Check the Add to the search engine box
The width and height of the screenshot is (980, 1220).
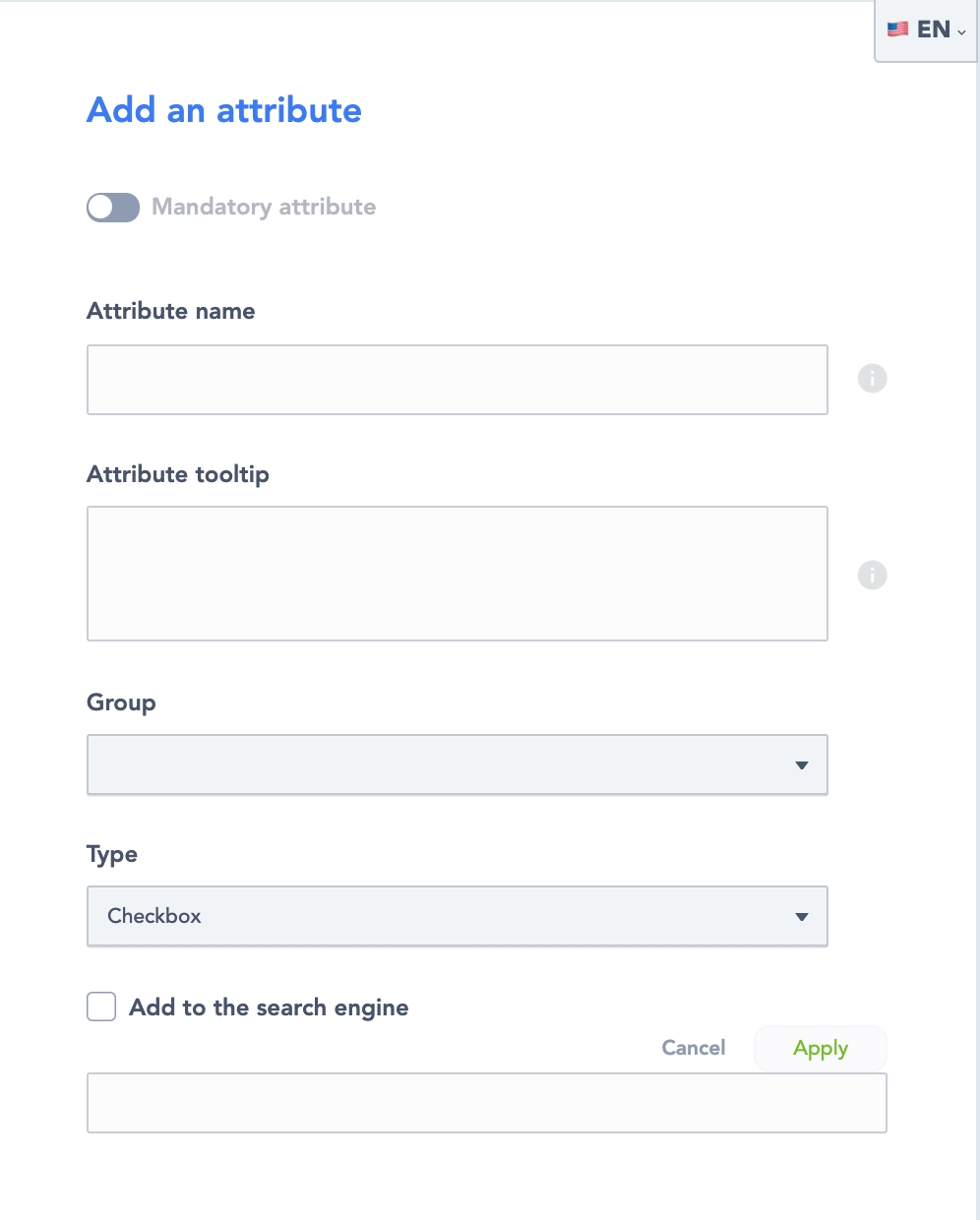(x=101, y=1006)
